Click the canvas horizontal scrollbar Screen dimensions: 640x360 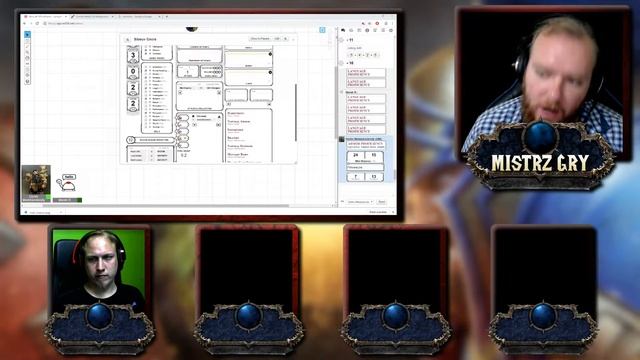coord(165,206)
